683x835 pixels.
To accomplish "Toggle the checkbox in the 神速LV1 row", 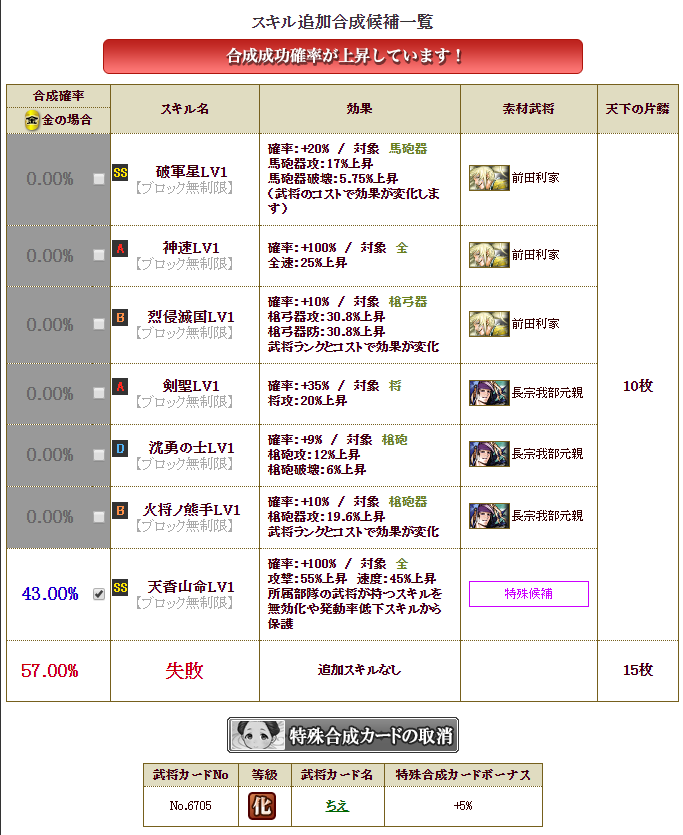I will point(98,256).
